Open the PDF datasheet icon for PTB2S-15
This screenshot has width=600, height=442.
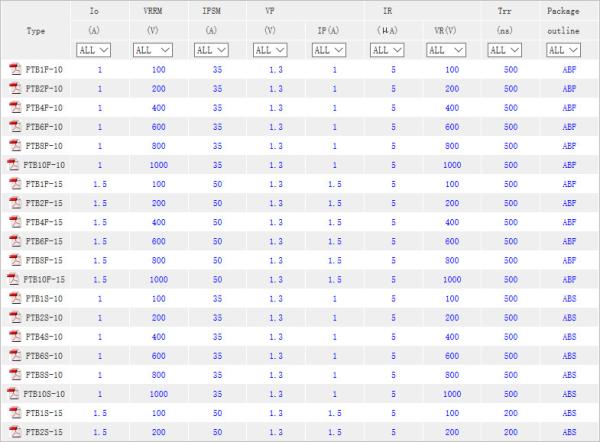[x=15, y=432]
